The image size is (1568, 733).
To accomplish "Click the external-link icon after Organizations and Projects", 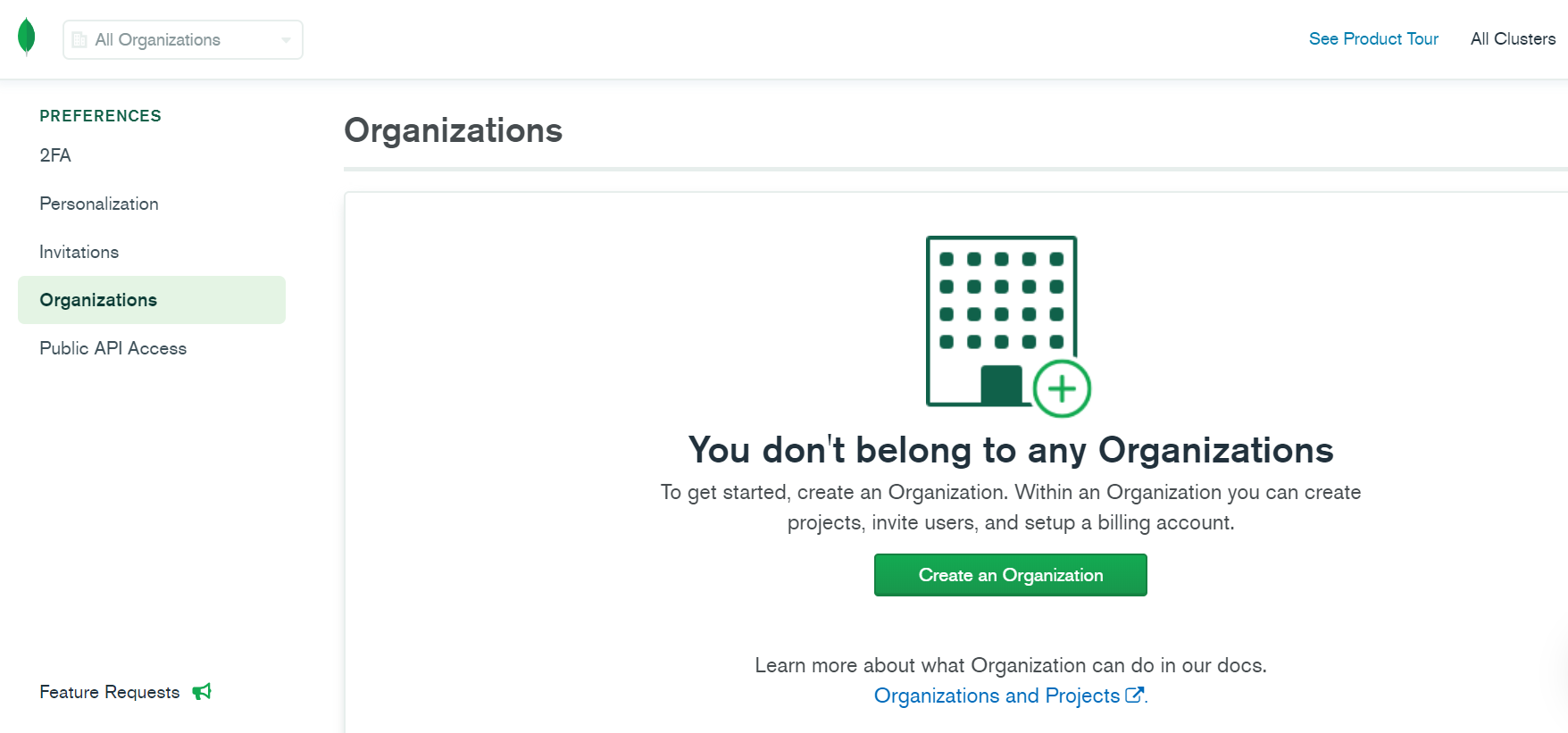I will [1135, 694].
